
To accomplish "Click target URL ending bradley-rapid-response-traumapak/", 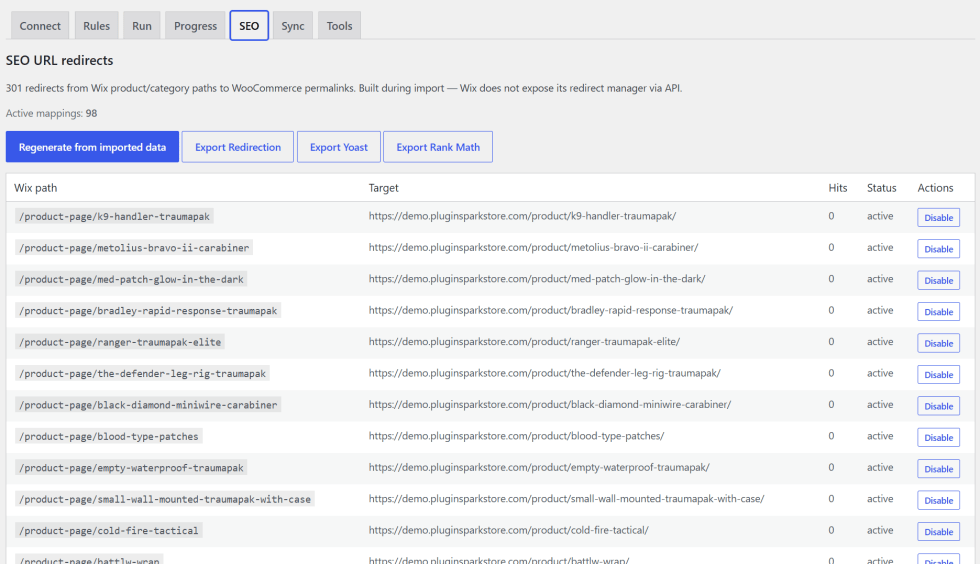I will 551,310.
